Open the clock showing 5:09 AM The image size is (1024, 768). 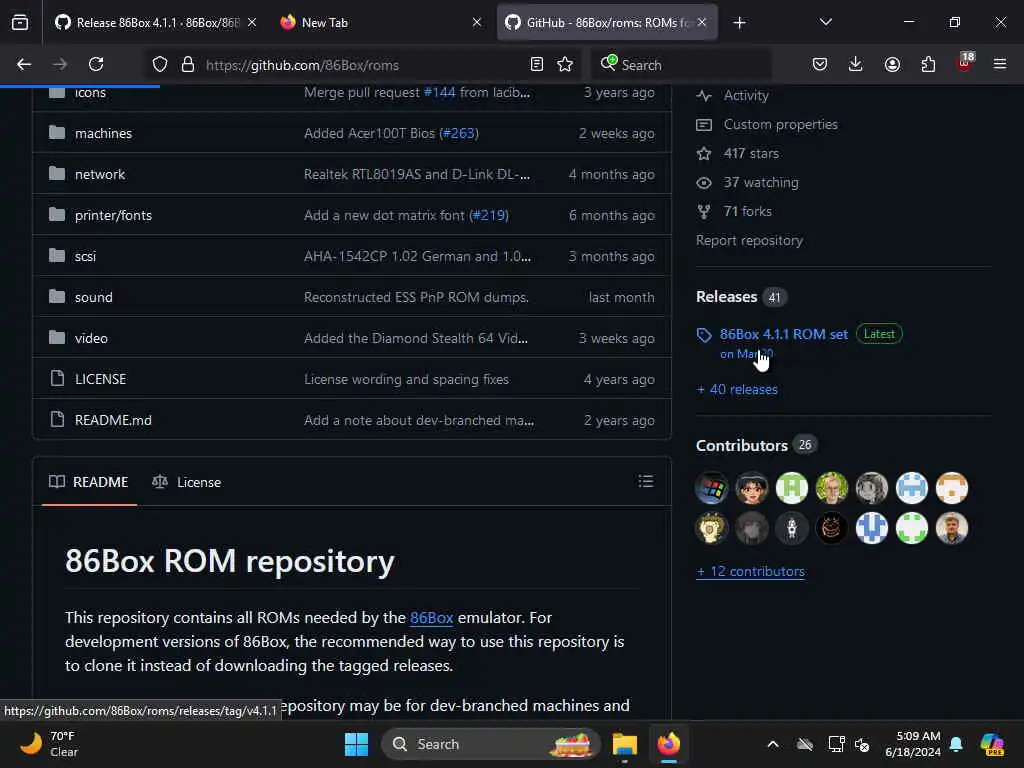coord(913,744)
